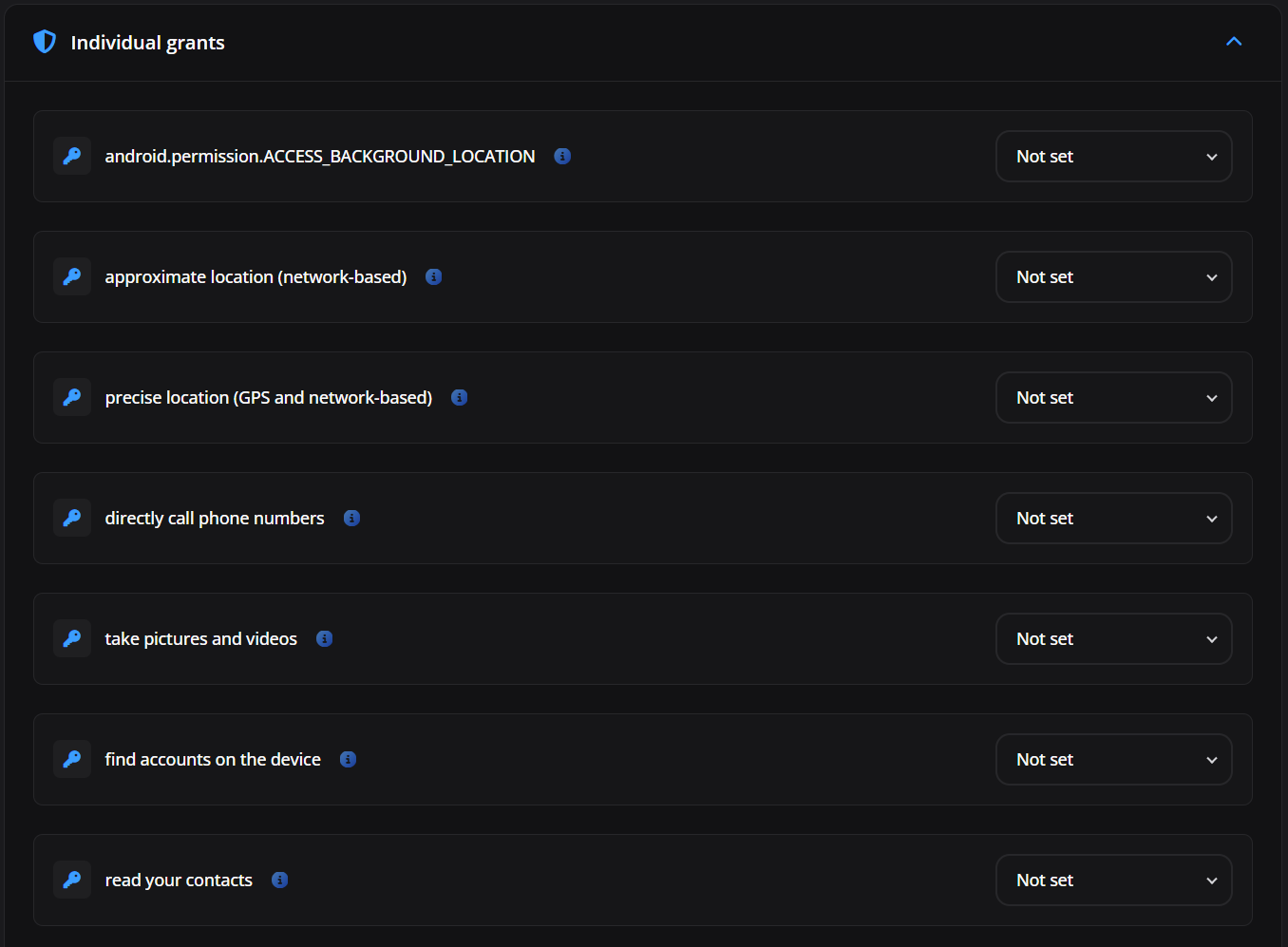Show info for ACCESS_BACKGROUND_LOCATION permission
This screenshot has height=947, width=1288.
click(562, 156)
